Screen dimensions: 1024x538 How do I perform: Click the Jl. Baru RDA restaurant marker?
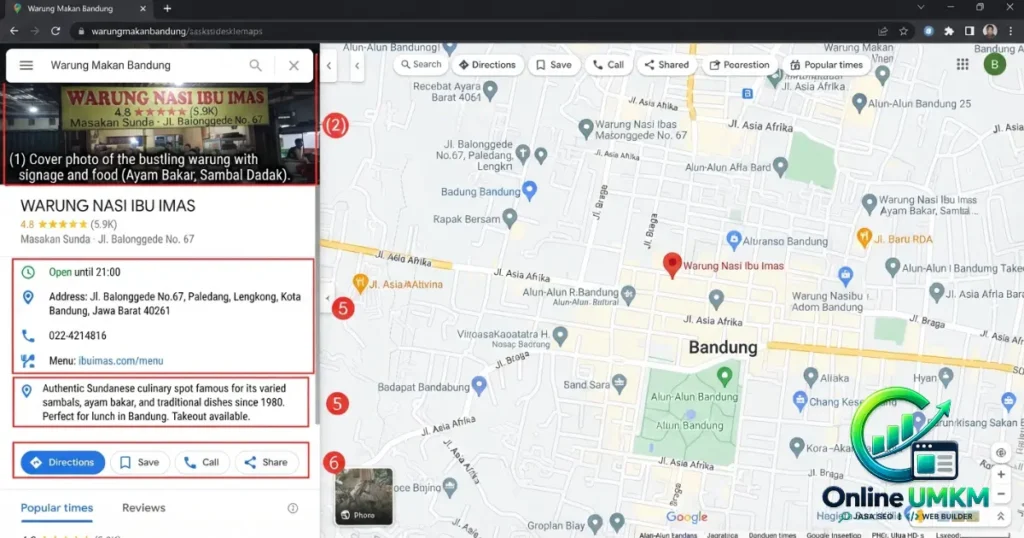pyautogui.click(x=864, y=237)
